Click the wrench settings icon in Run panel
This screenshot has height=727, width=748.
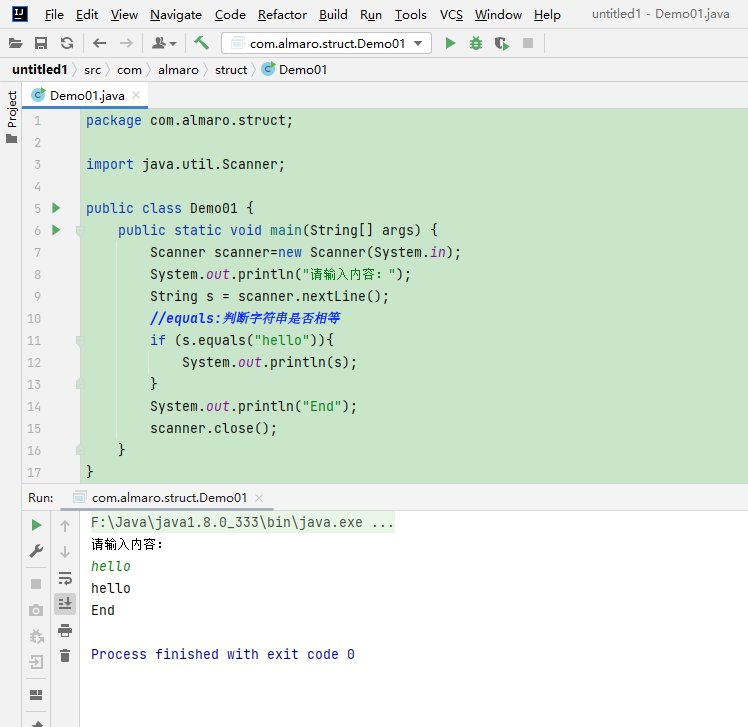(36, 551)
